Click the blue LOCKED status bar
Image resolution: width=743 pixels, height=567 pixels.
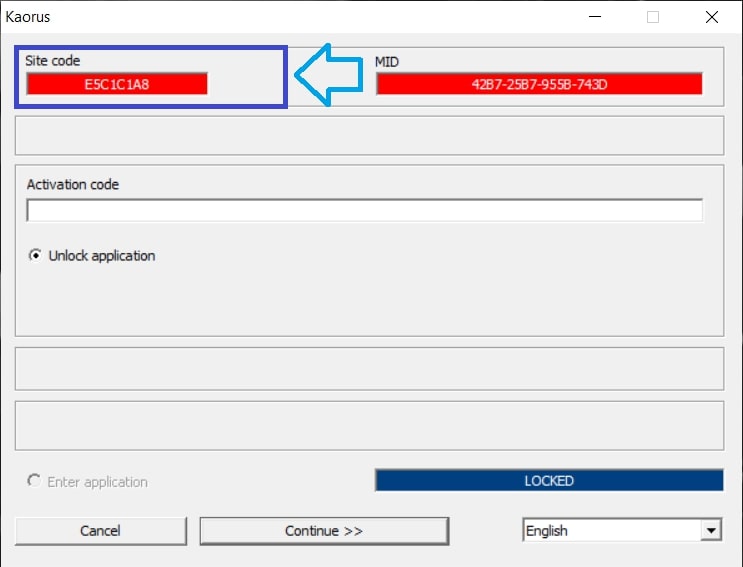(548, 481)
